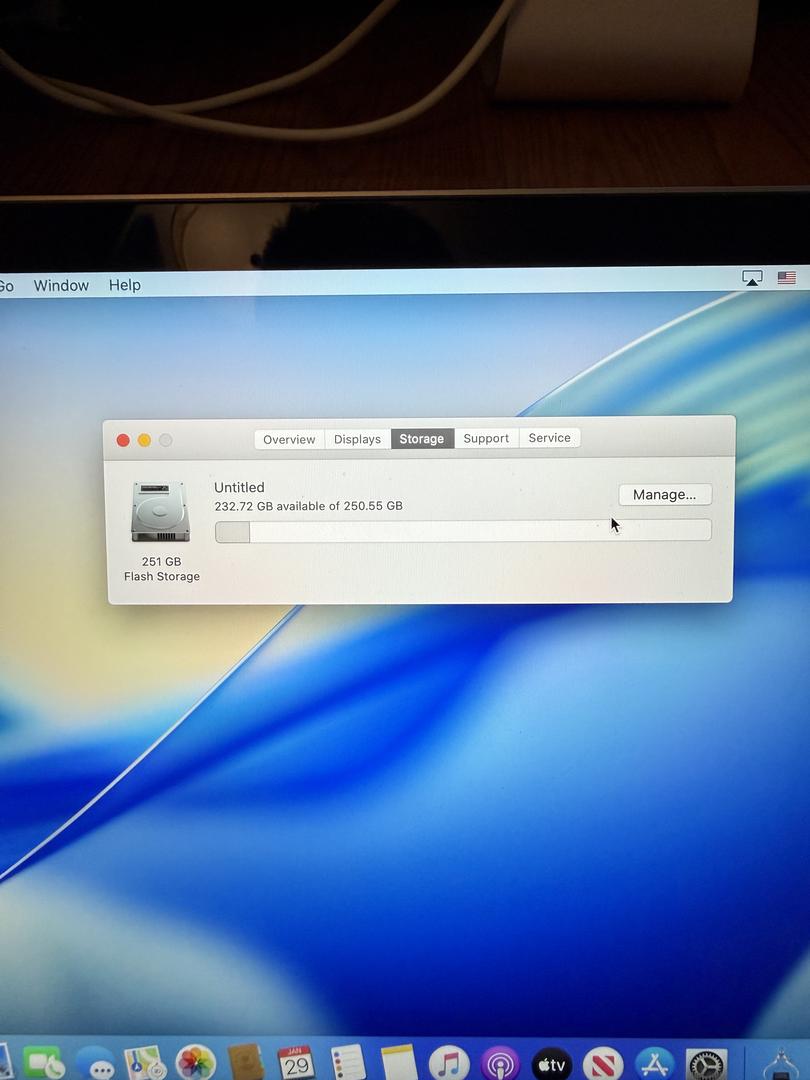The image size is (810, 1080).
Task: Open the Photos app icon
Action: point(196,1064)
